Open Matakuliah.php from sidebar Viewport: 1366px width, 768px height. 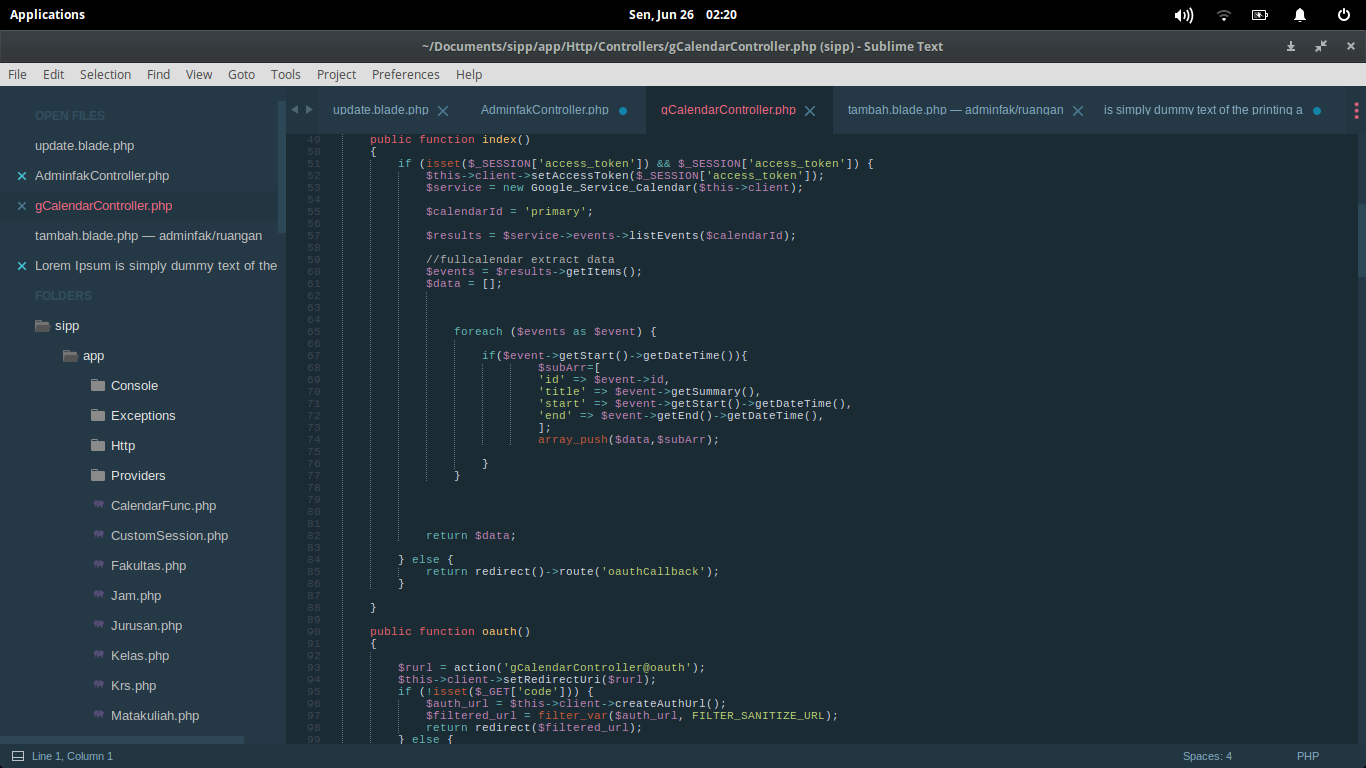tap(155, 716)
